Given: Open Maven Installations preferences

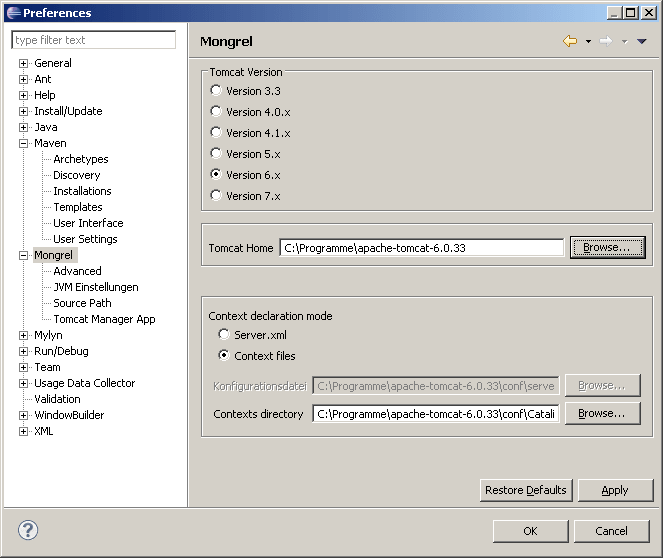Looking at the screenshot, I should (x=82, y=191).
